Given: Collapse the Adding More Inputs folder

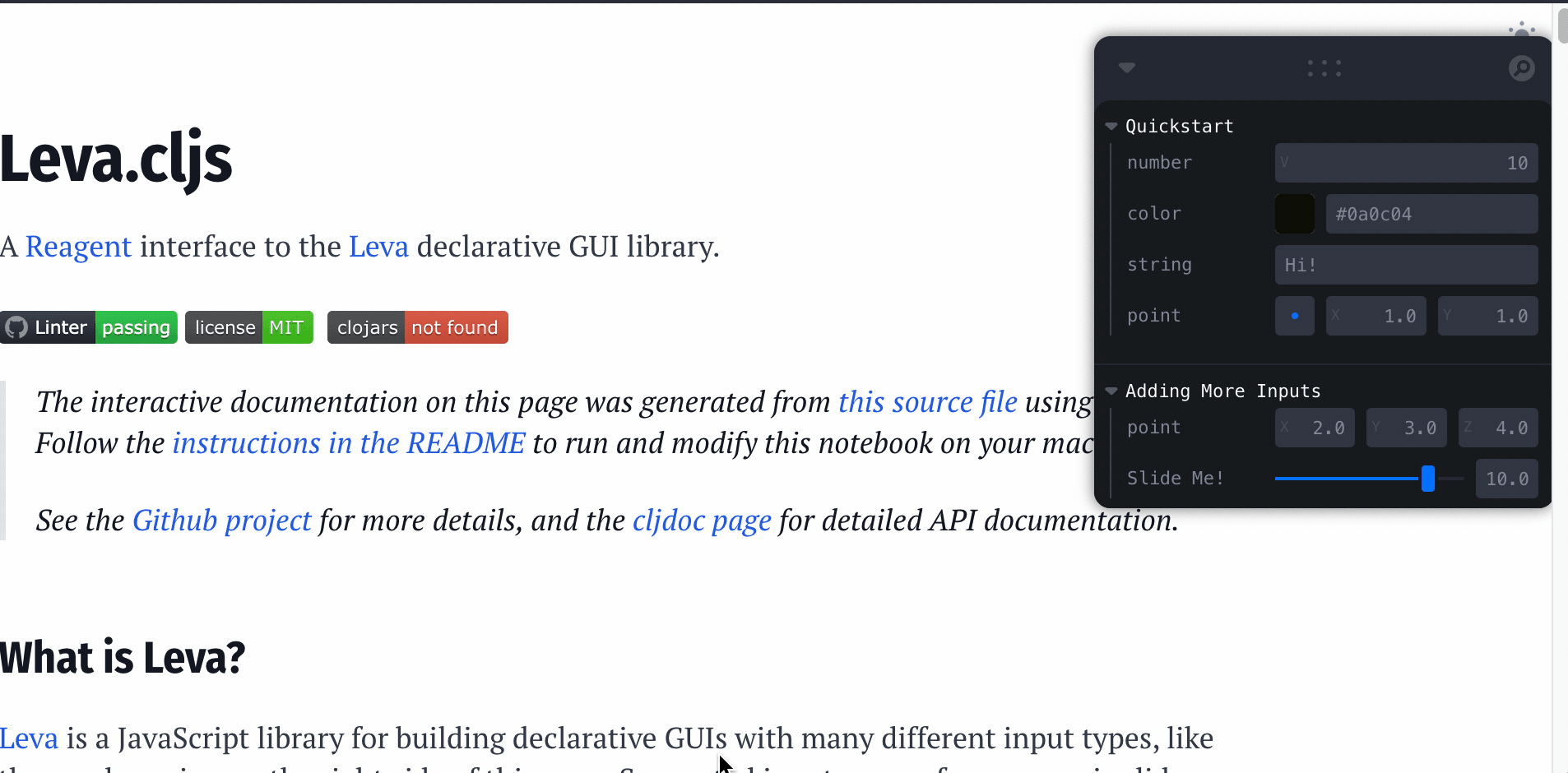Looking at the screenshot, I should coord(1111,391).
